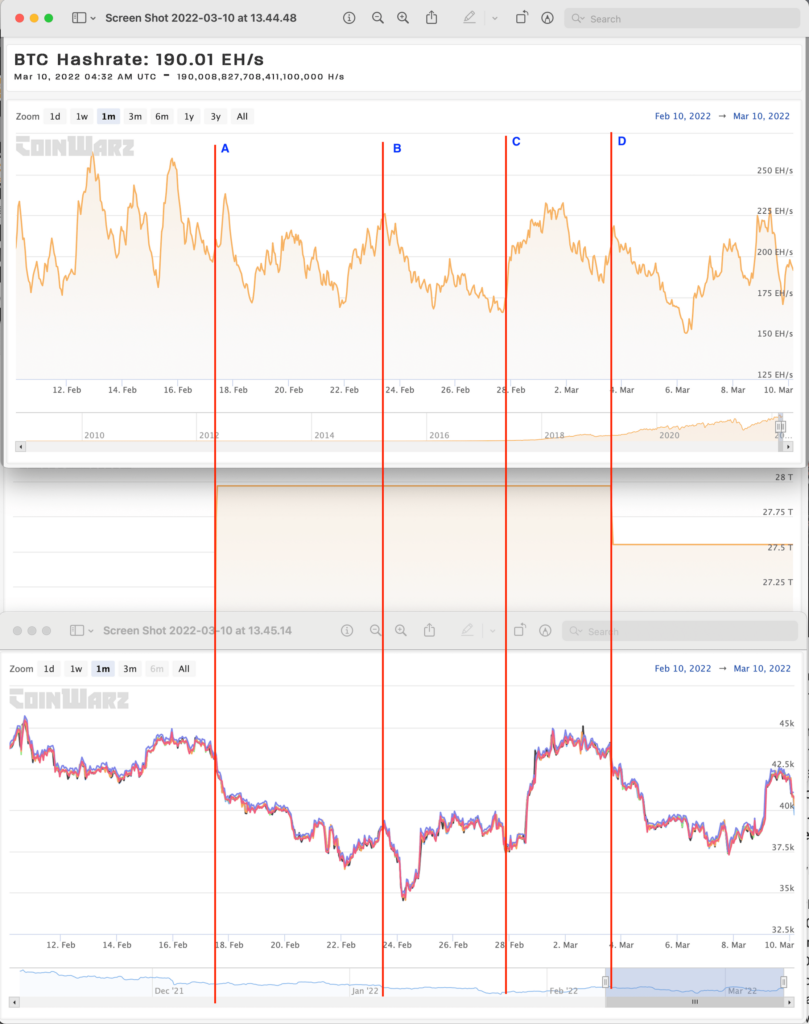The image size is (809, 1024).
Task: Select 3m zoom range on hashrate chart
Action: coord(135,116)
